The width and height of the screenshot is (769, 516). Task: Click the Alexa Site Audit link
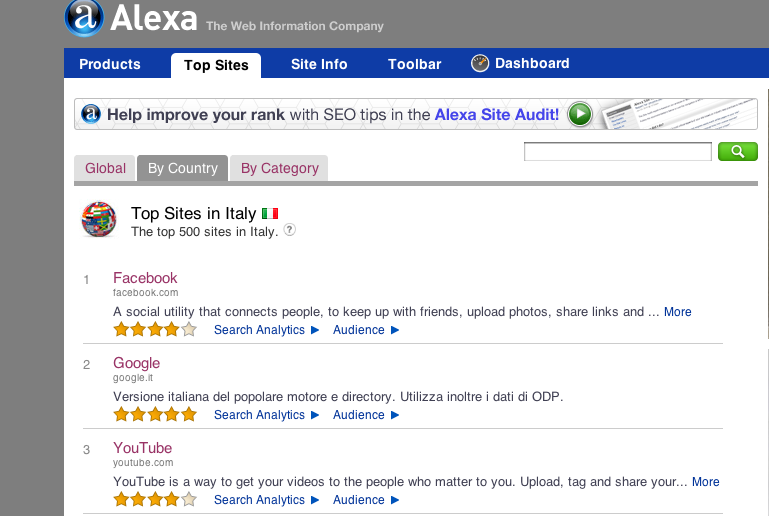click(496, 115)
